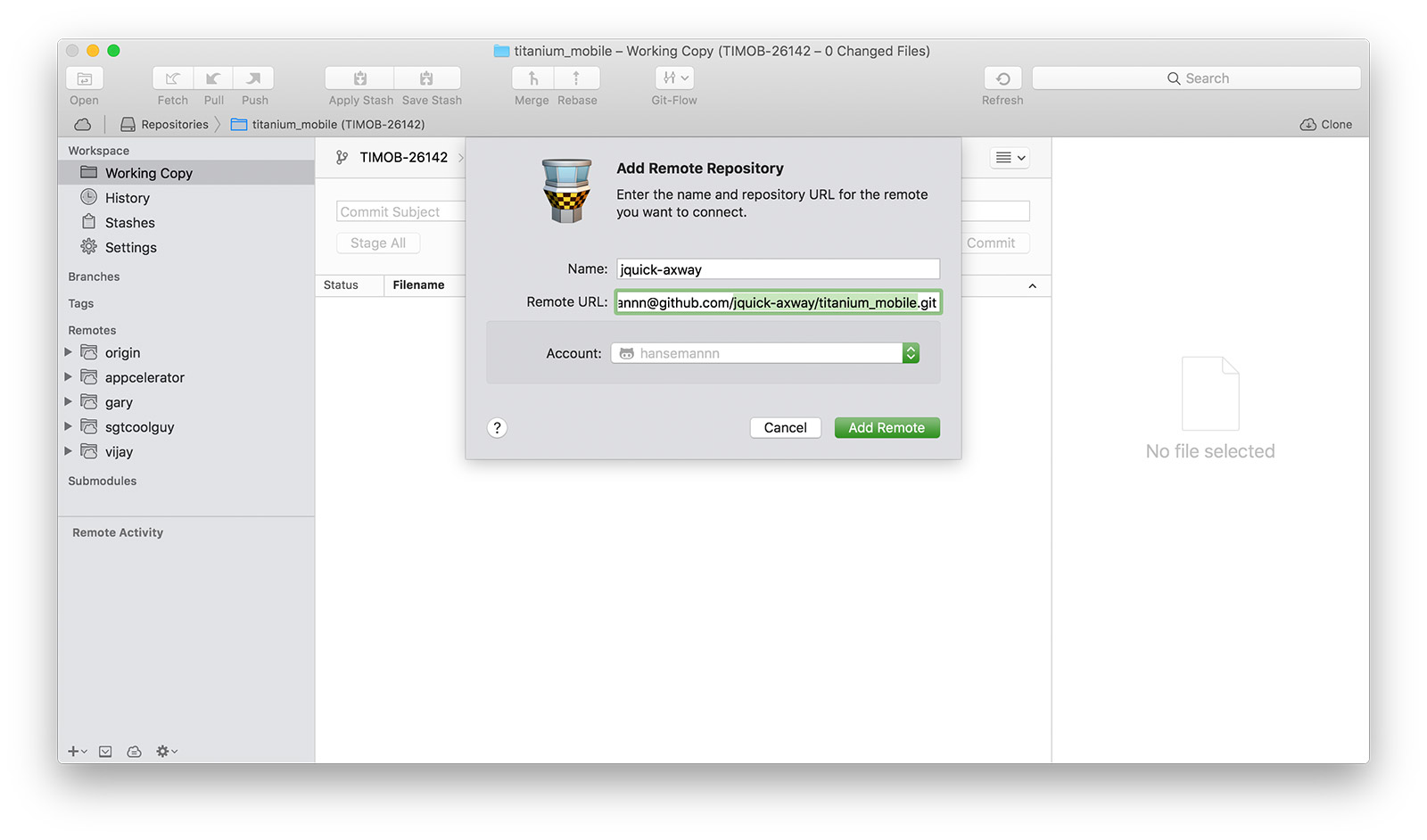Screen dimensions: 1427x840
Task: Open the gear actions menu in the bottom bar
Action: coord(167,752)
